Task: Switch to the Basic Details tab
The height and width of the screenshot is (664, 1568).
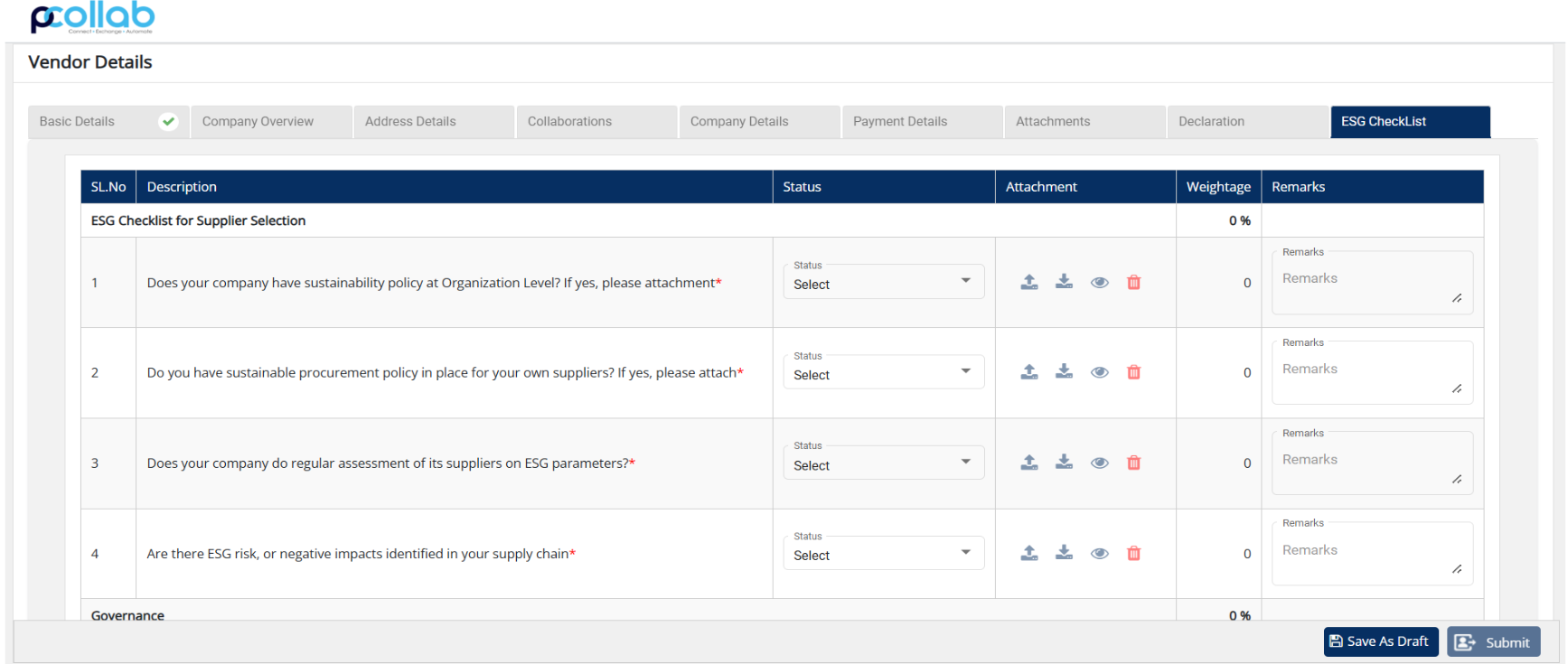Action: (108, 122)
